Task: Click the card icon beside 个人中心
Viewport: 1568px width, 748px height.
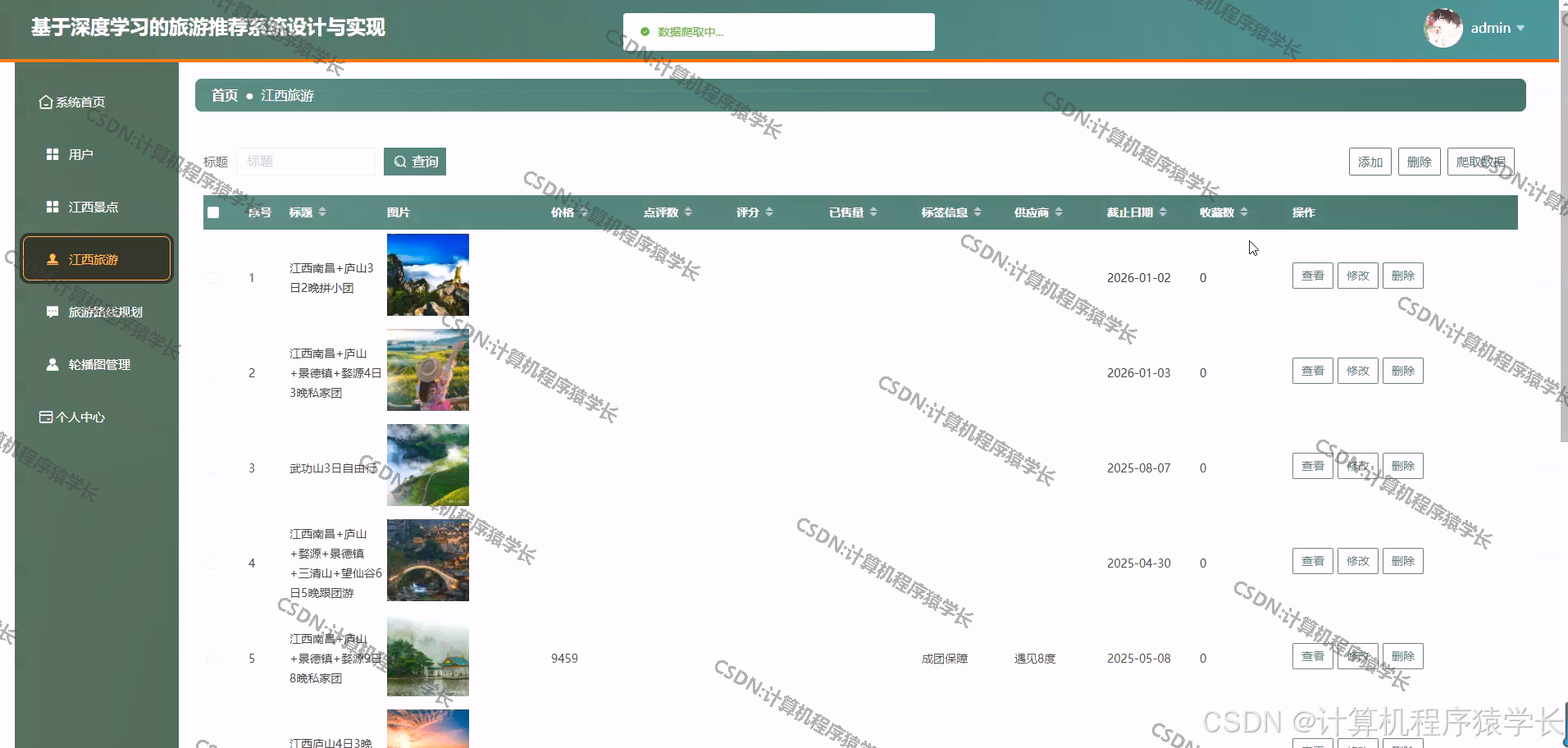Action: (x=46, y=417)
